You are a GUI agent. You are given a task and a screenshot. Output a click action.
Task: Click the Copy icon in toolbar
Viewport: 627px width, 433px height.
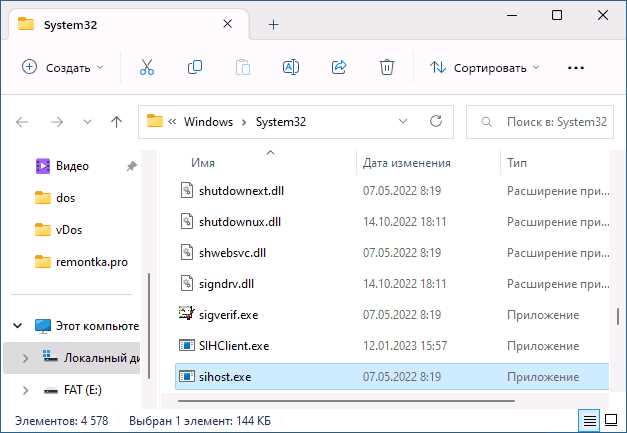click(x=195, y=68)
